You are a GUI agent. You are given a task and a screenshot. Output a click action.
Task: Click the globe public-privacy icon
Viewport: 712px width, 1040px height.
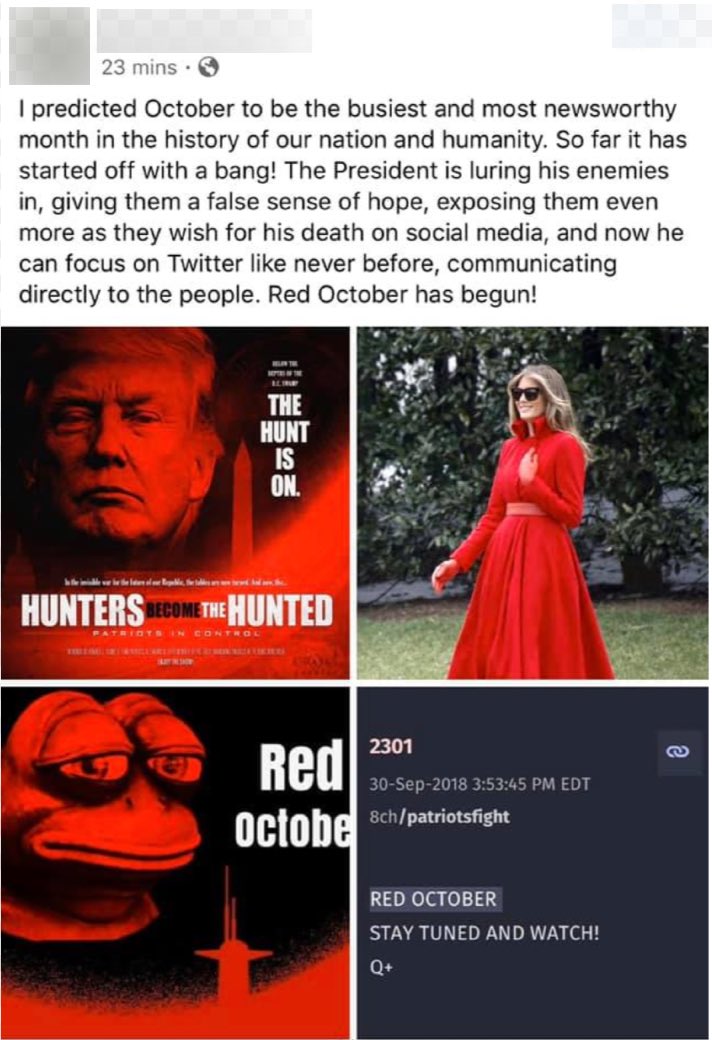(x=209, y=67)
